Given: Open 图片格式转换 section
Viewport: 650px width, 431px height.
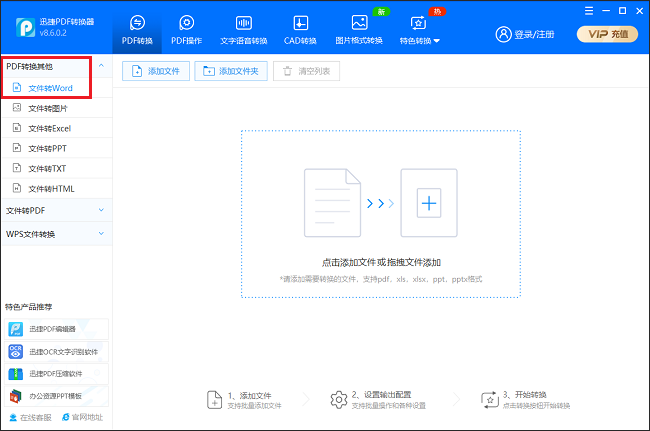Looking at the screenshot, I should pos(360,29).
